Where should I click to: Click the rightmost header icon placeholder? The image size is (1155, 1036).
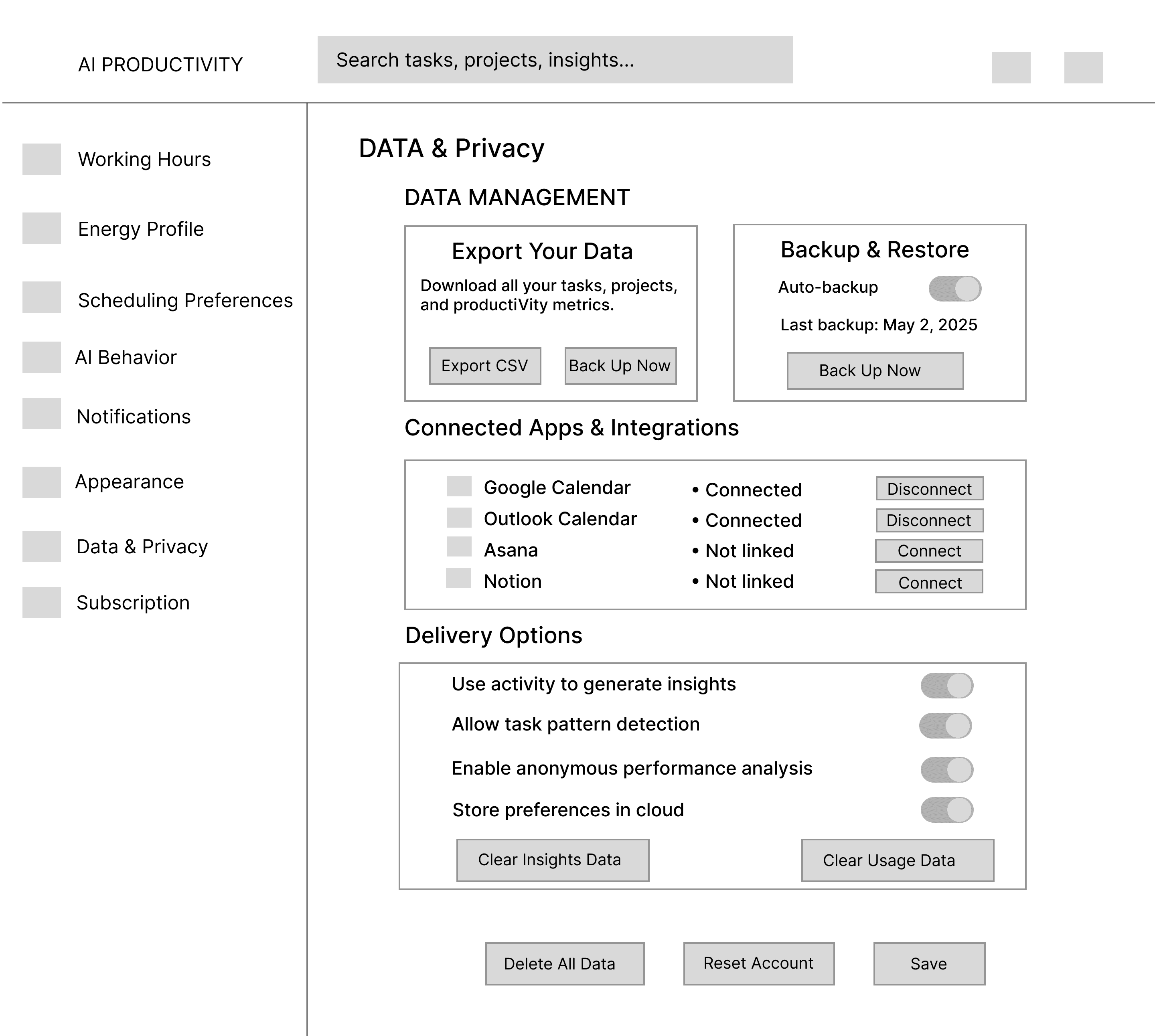coord(1083,68)
